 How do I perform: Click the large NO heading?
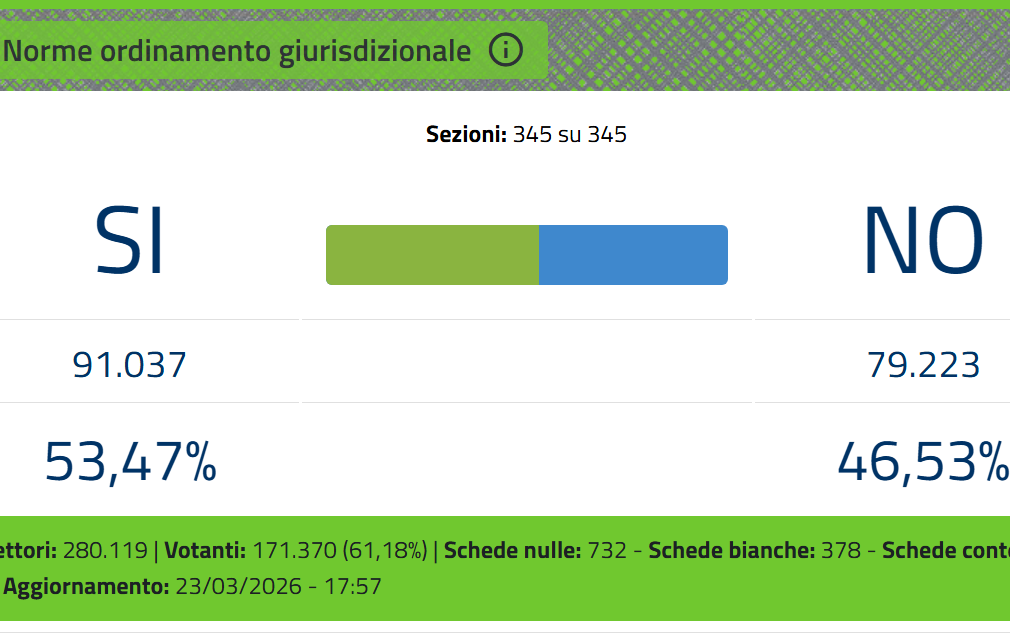[x=922, y=241]
